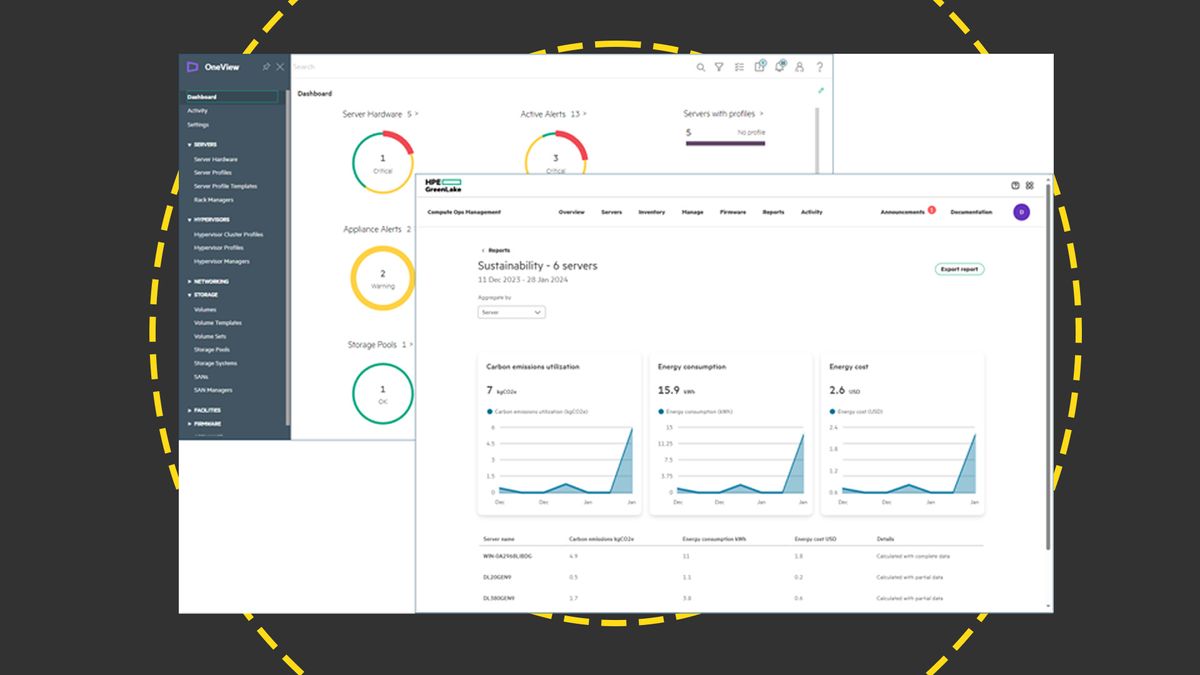This screenshot has width=1200, height=675.
Task: Click the filter icon in OneView header
Action: point(719,67)
